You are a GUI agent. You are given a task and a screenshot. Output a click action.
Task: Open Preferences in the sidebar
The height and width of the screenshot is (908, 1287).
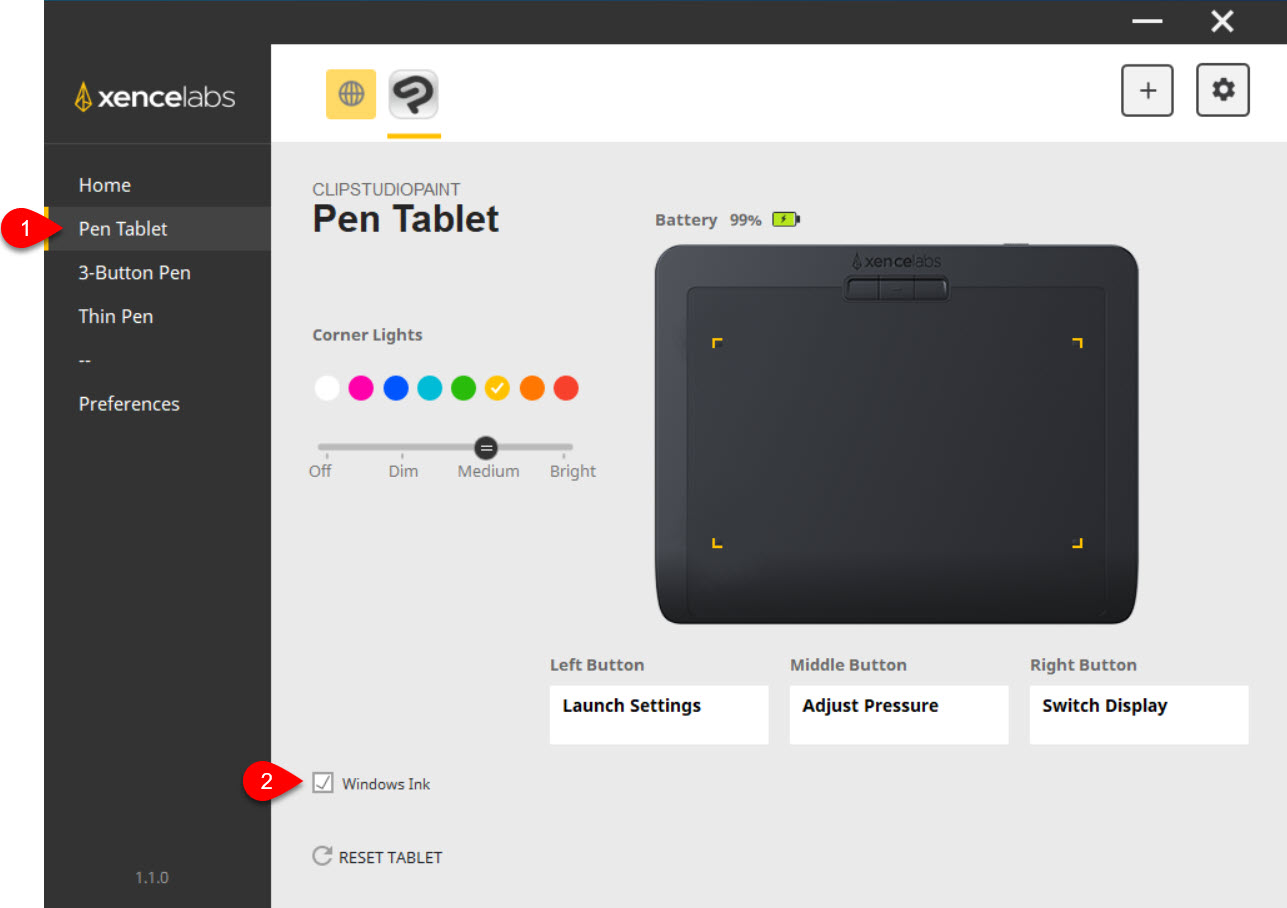pyautogui.click(x=129, y=404)
